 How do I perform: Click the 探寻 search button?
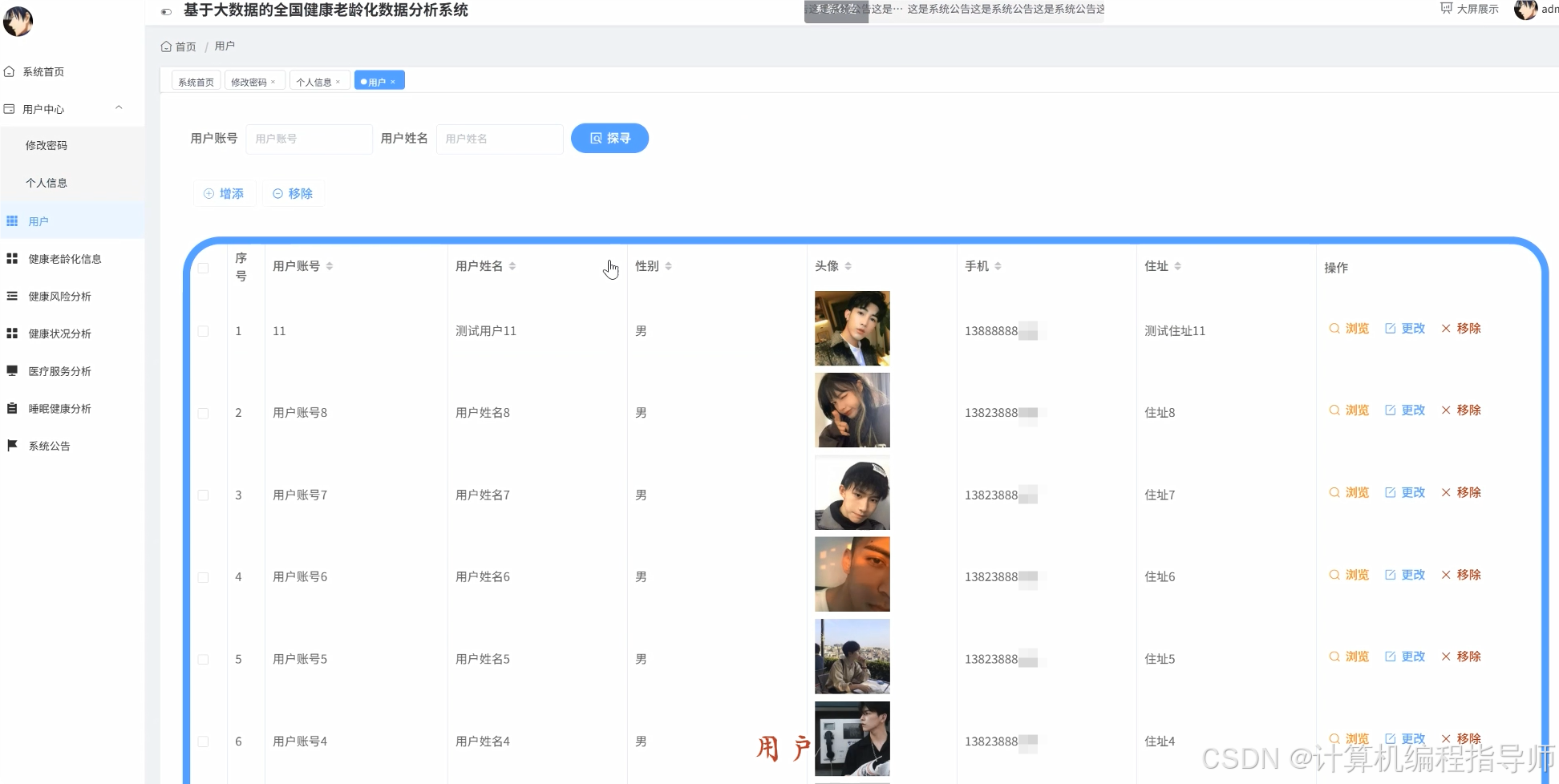click(x=609, y=138)
